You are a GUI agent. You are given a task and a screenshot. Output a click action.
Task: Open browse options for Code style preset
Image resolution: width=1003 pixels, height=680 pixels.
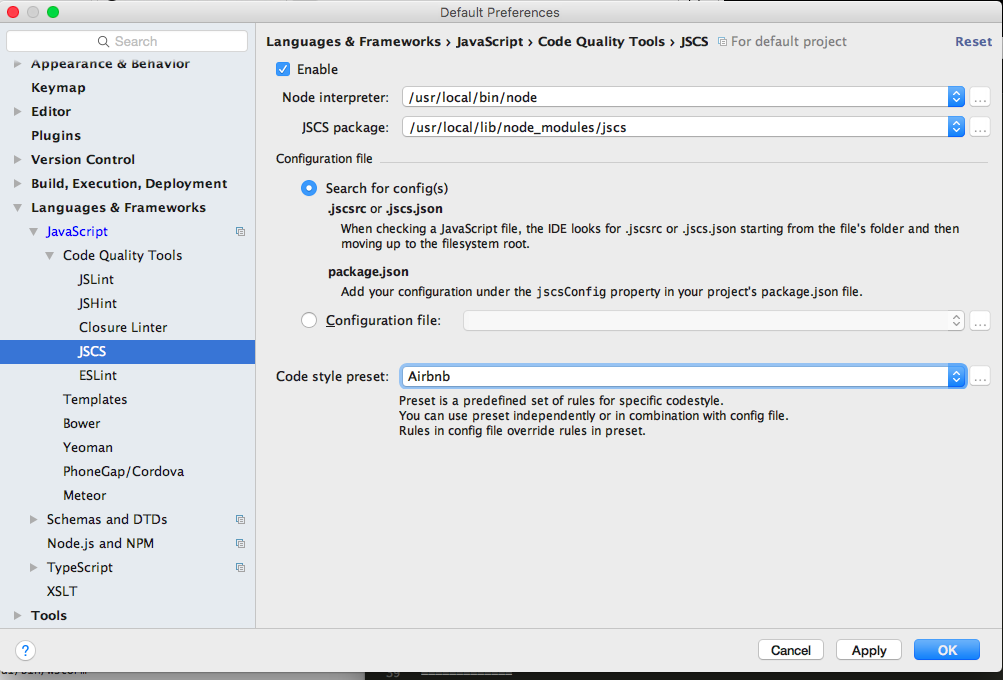pyautogui.click(x=979, y=376)
